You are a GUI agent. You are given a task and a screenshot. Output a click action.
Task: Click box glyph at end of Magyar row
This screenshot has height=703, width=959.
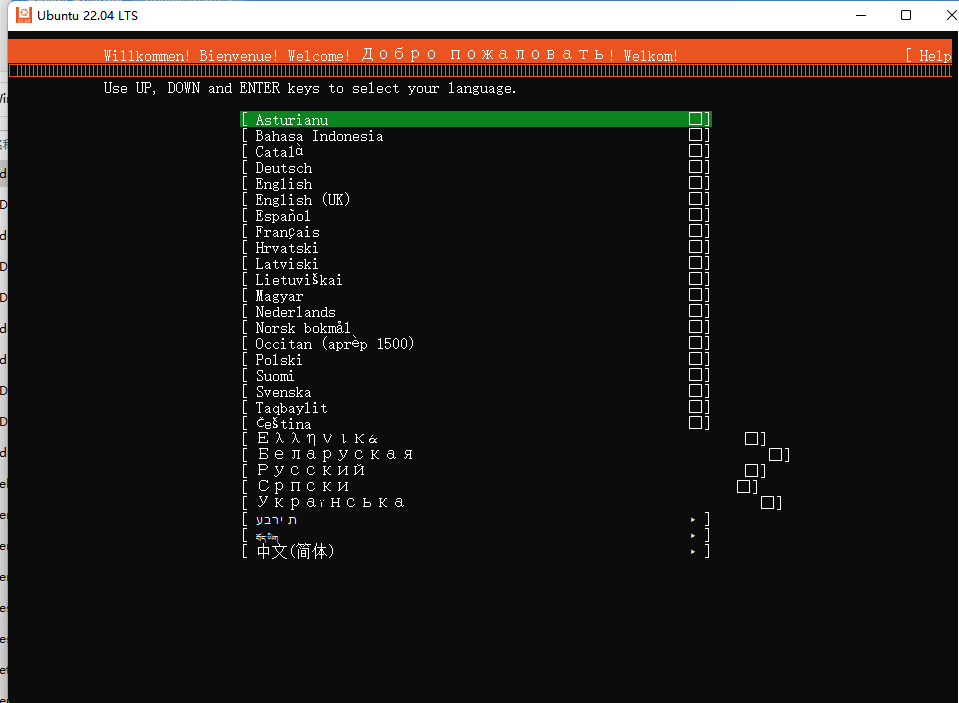pos(695,295)
